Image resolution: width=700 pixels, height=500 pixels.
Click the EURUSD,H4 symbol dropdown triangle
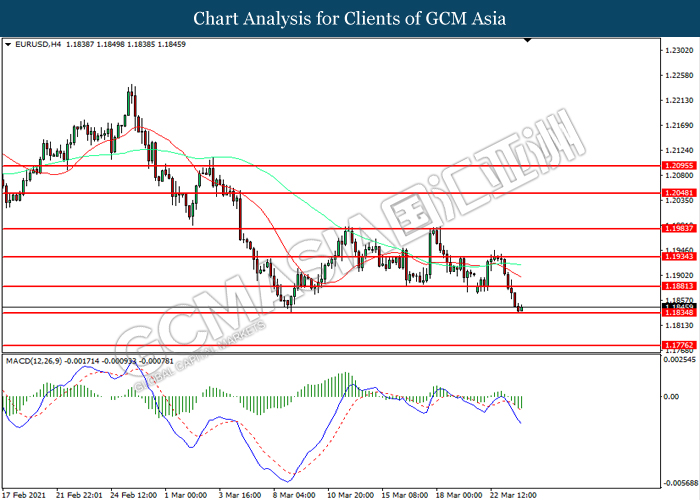[x=8, y=45]
